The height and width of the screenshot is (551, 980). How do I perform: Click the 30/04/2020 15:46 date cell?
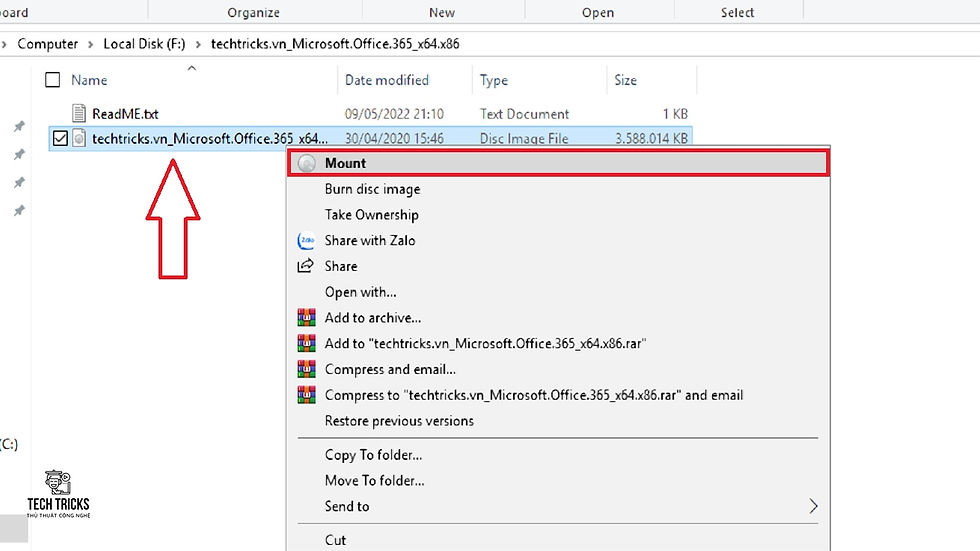394,139
